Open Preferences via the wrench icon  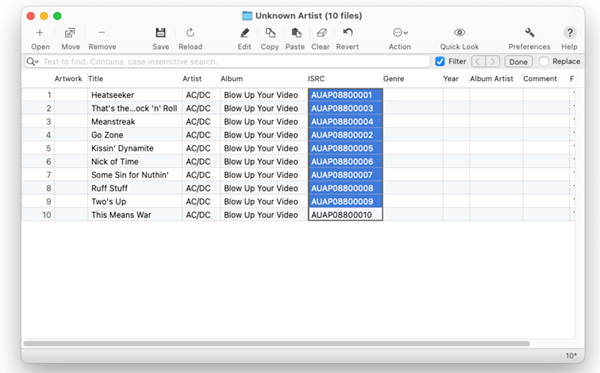[530, 33]
